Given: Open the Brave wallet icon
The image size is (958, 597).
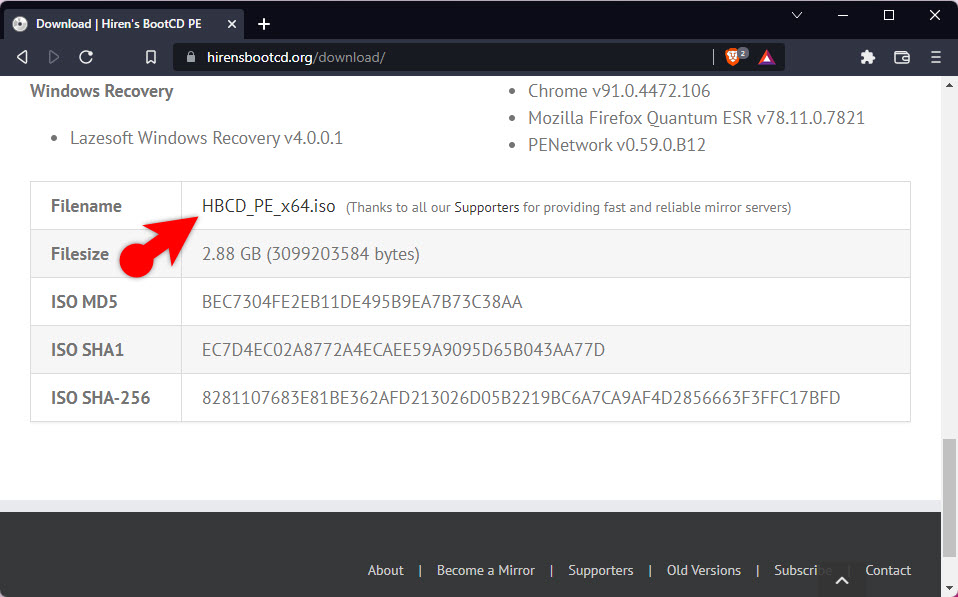Looking at the screenshot, I should pyautogui.click(x=902, y=57).
